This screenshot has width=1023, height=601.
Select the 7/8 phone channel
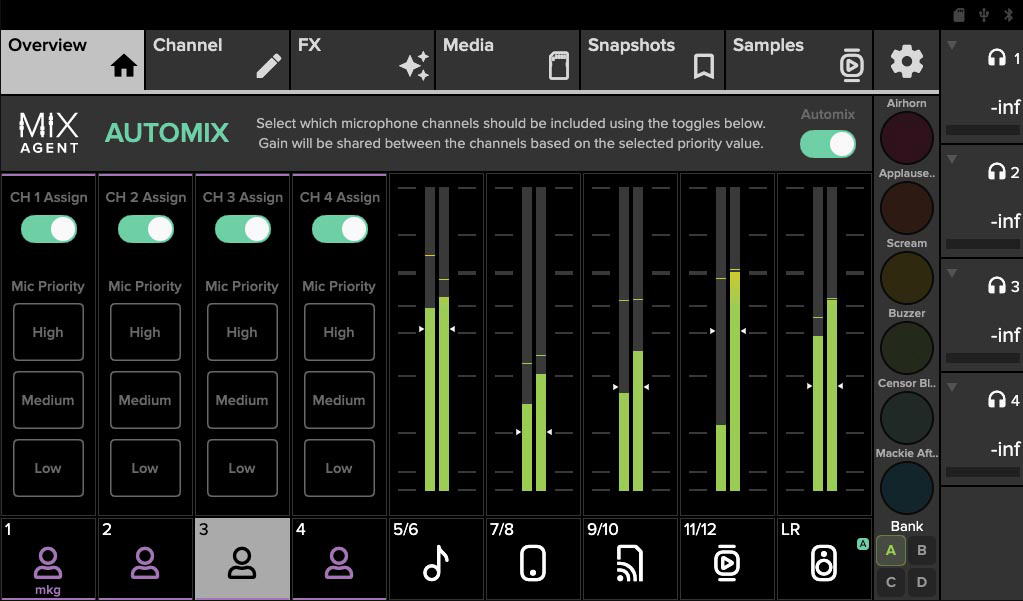point(533,559)
